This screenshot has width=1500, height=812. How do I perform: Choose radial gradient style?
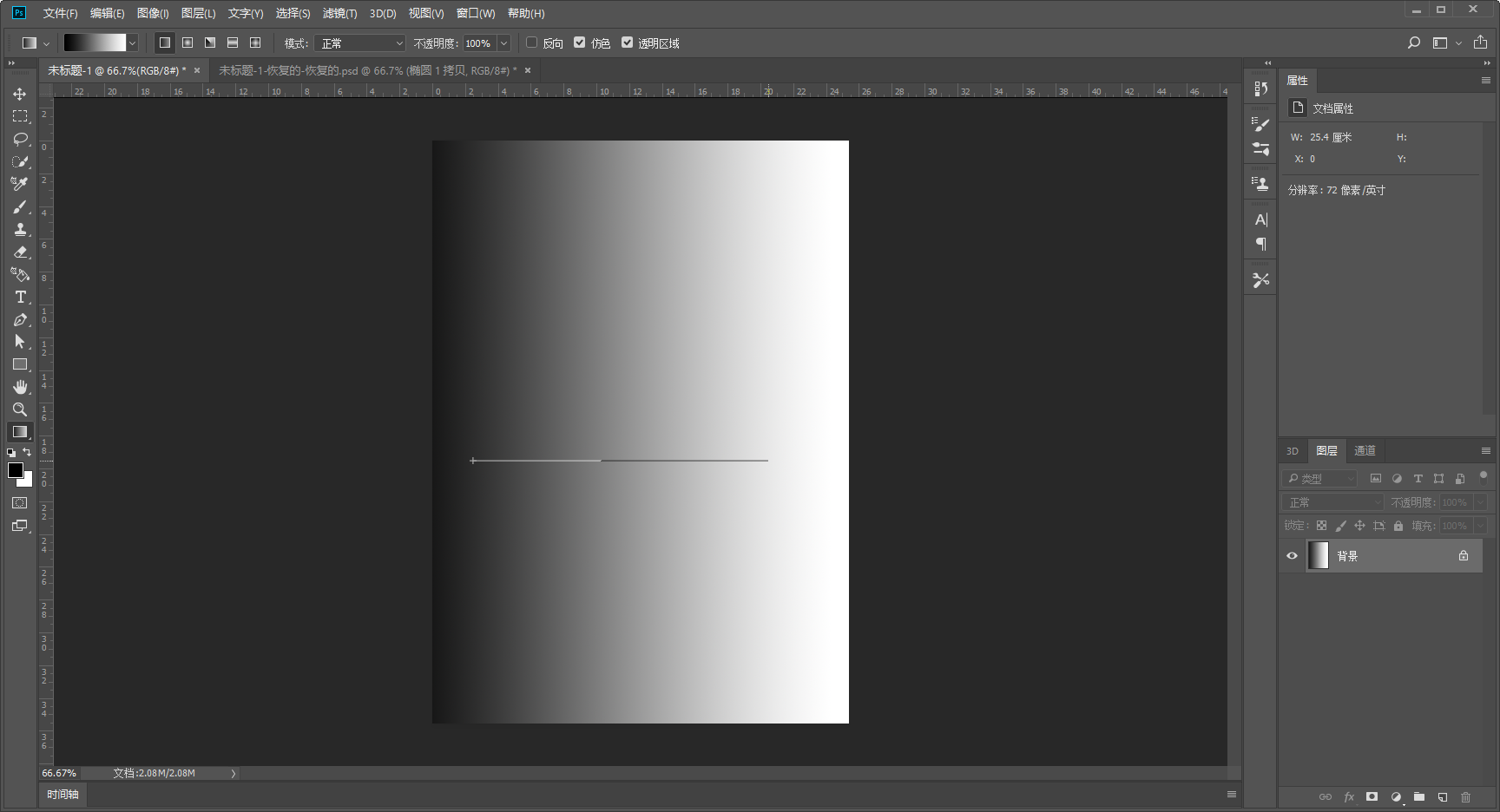tap(187, 43)
